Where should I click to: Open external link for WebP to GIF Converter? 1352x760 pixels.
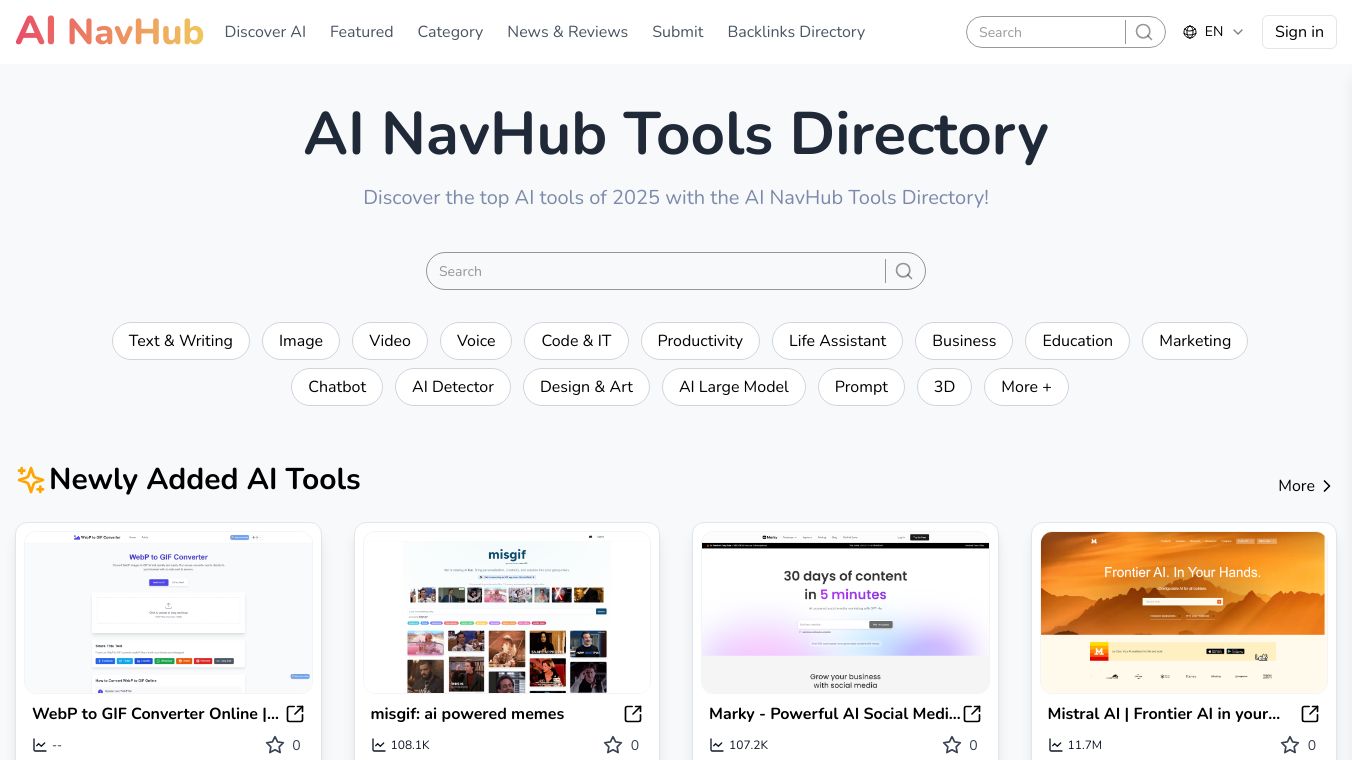coord(295,714)
